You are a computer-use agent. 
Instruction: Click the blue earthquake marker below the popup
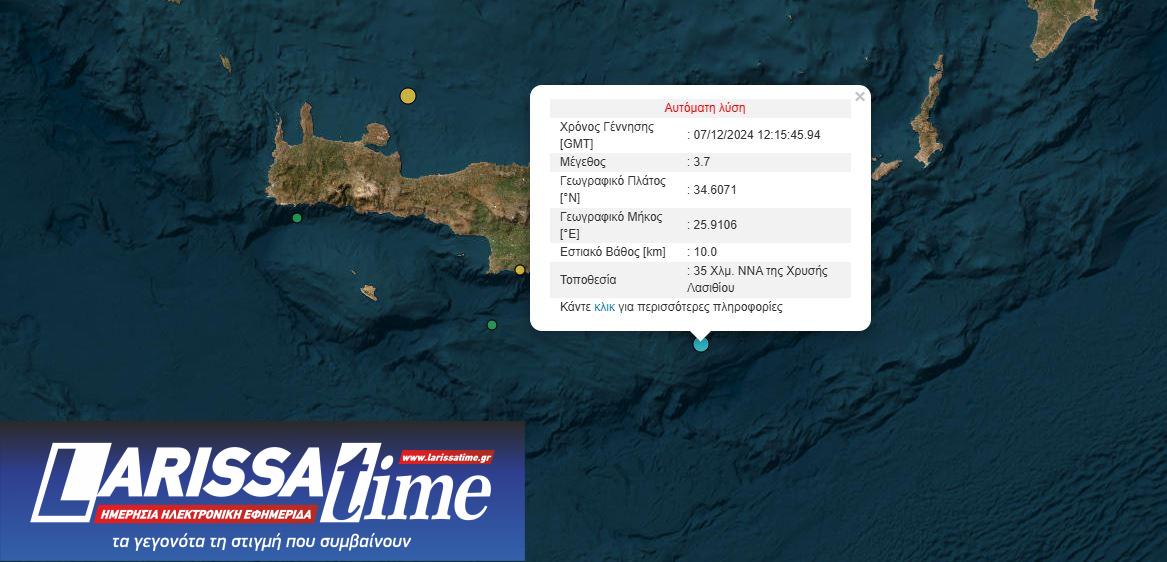click(701, 344)
